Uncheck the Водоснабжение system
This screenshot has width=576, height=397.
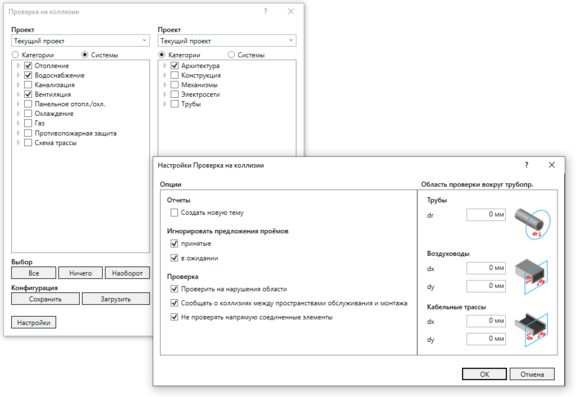[x=28, y=75]
